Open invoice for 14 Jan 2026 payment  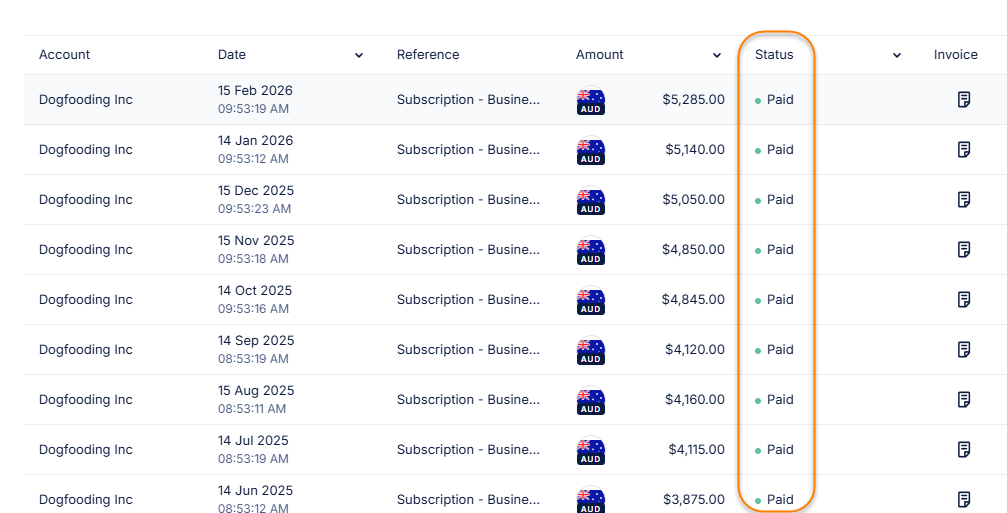[964, 150]
